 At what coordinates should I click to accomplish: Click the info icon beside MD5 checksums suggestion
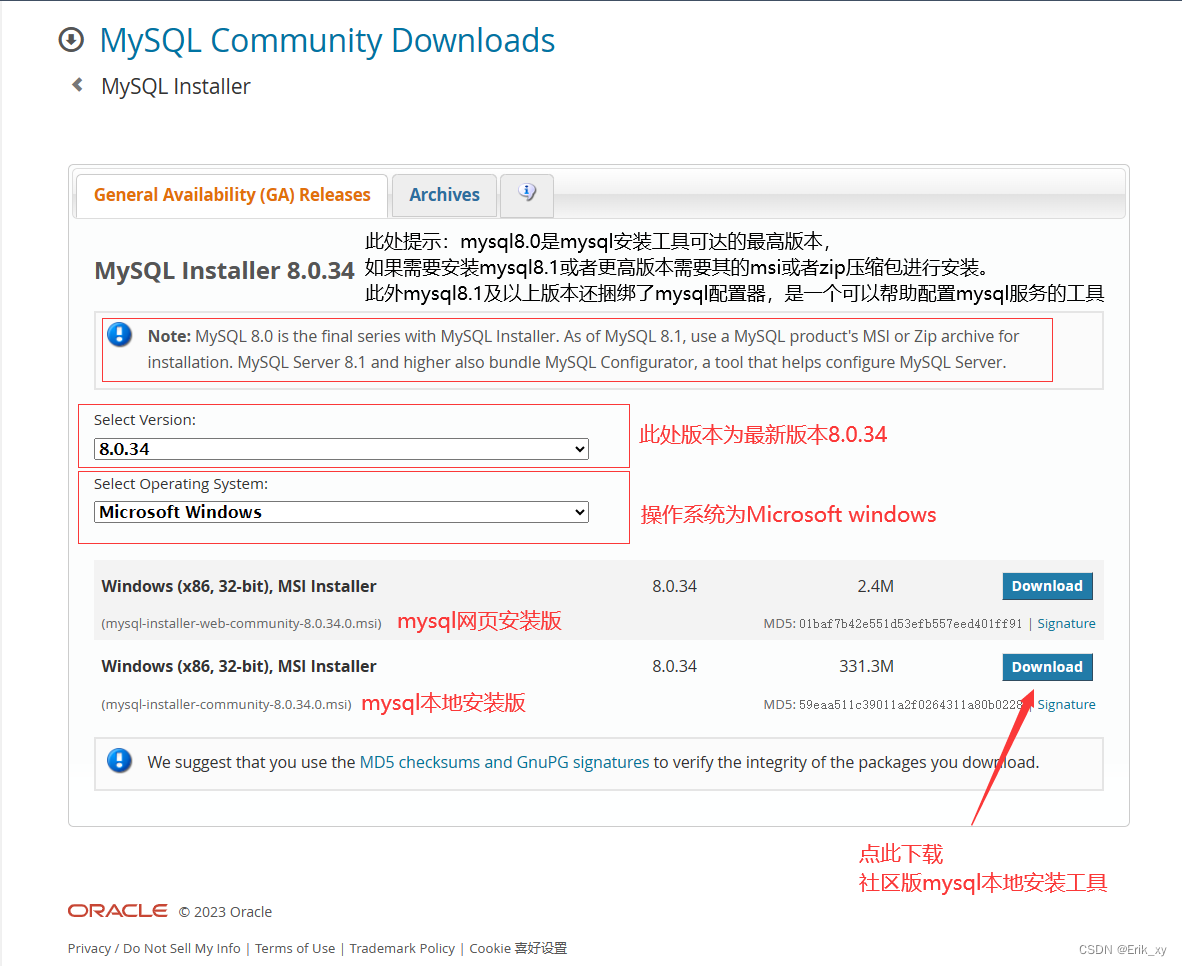click(120, 761)
